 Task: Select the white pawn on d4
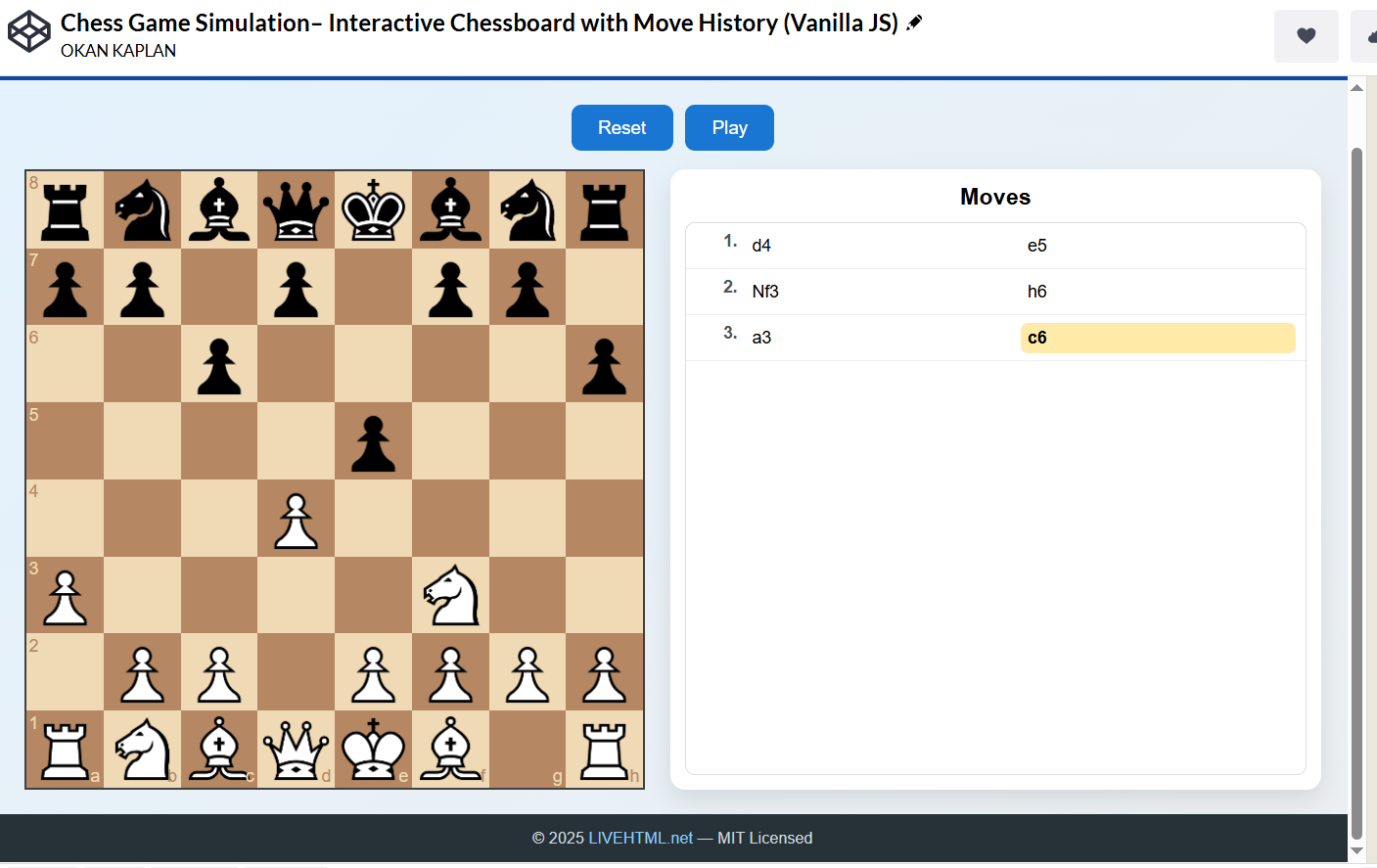tap(297, 519)
